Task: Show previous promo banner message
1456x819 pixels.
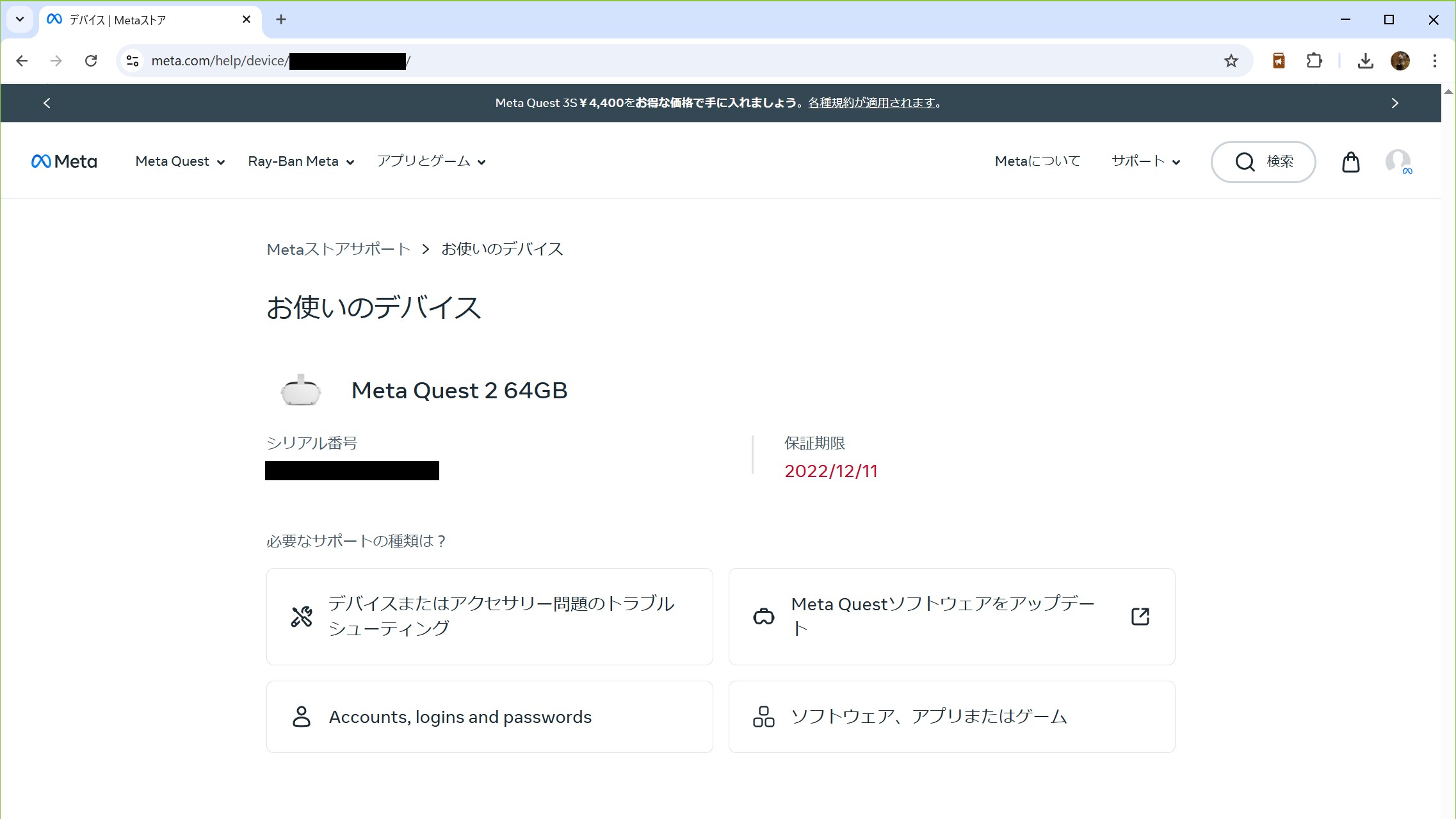Action: 47,103
